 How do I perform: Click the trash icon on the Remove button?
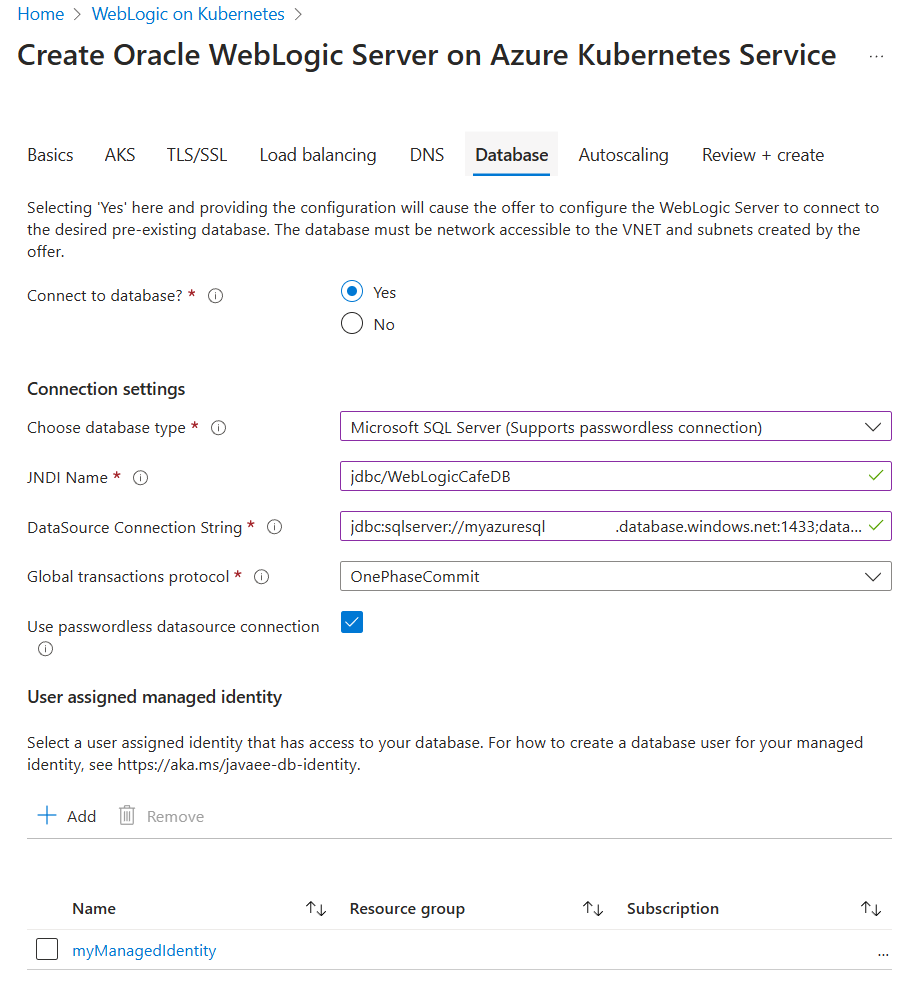tap(126, 815)
